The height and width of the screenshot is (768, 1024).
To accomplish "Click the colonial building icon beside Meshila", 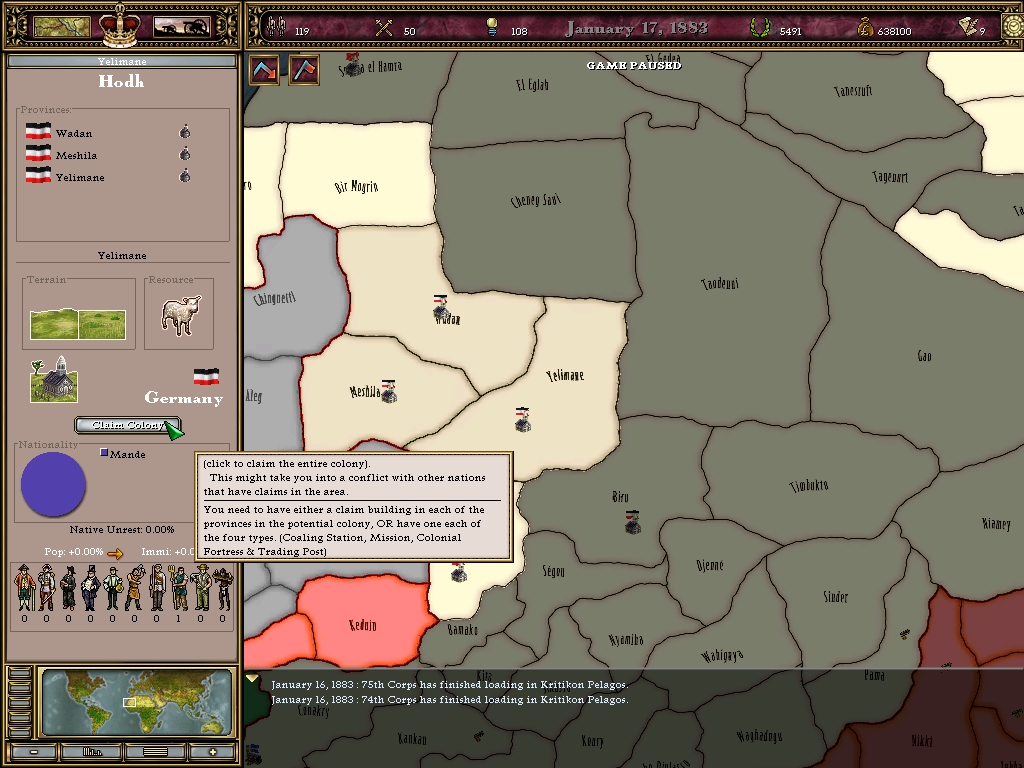I will (185, 154).
